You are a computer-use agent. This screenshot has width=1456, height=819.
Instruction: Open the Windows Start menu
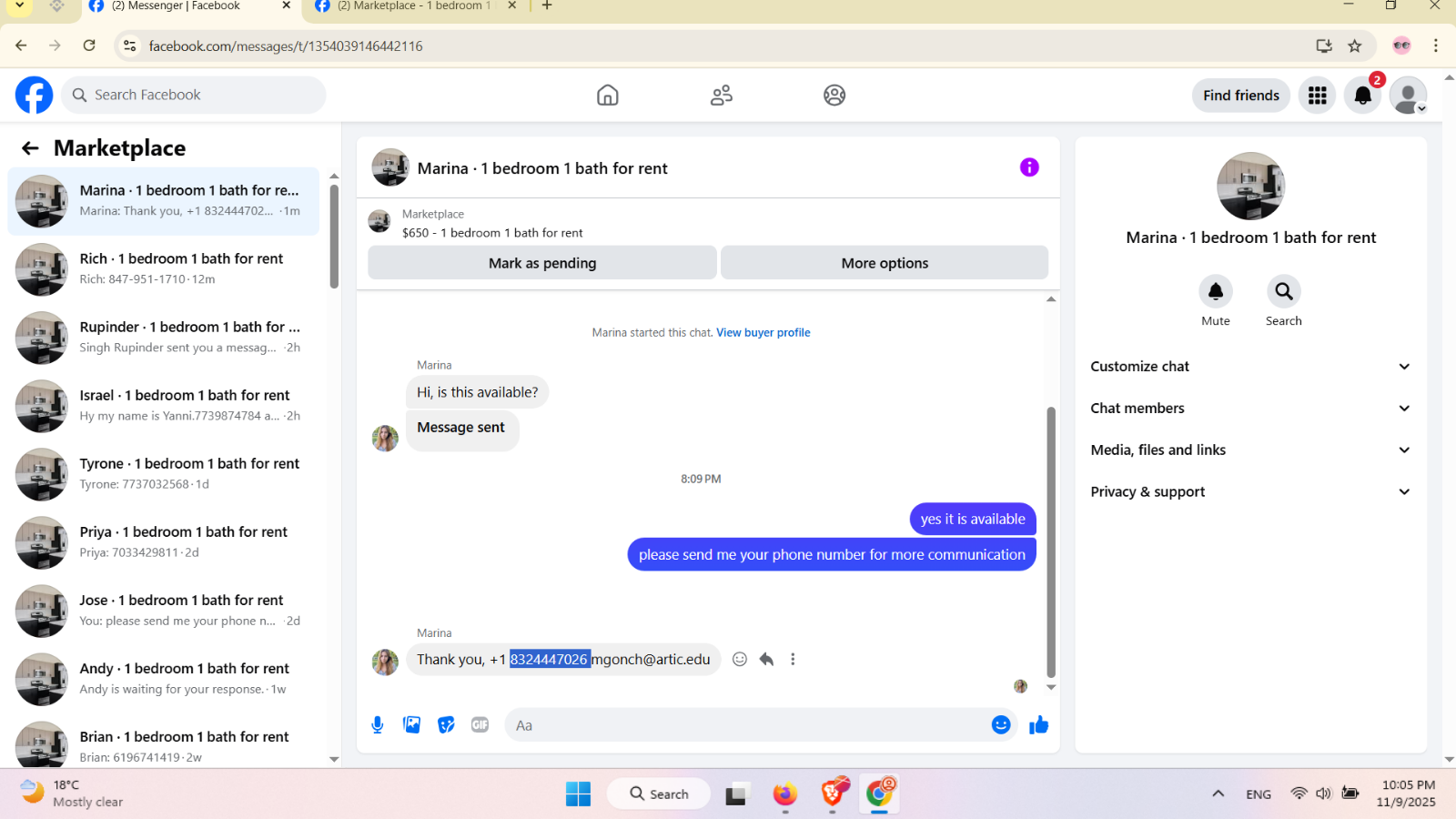click(578, 794)
